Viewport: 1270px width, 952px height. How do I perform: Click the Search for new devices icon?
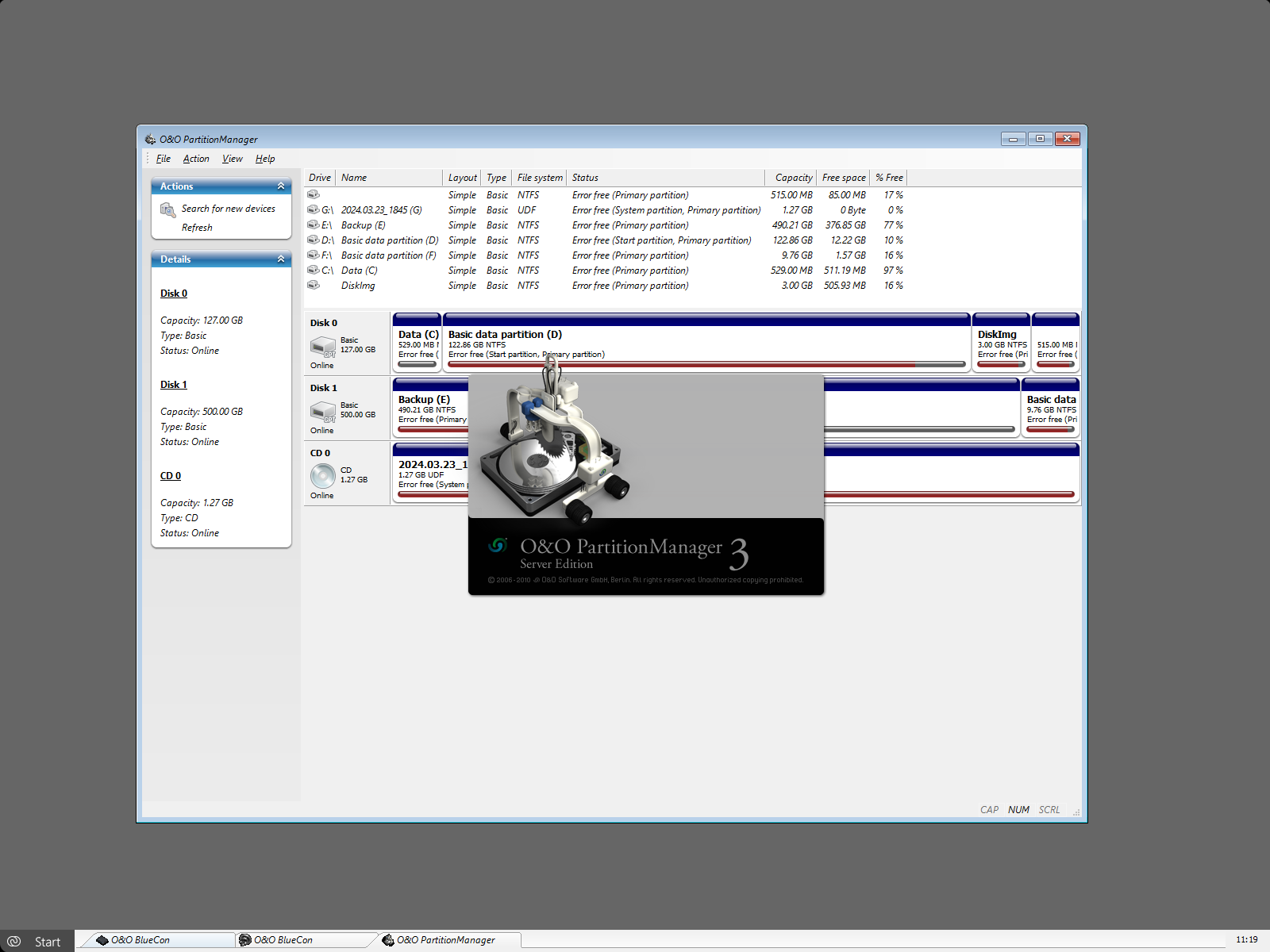[x=167, y=209]
